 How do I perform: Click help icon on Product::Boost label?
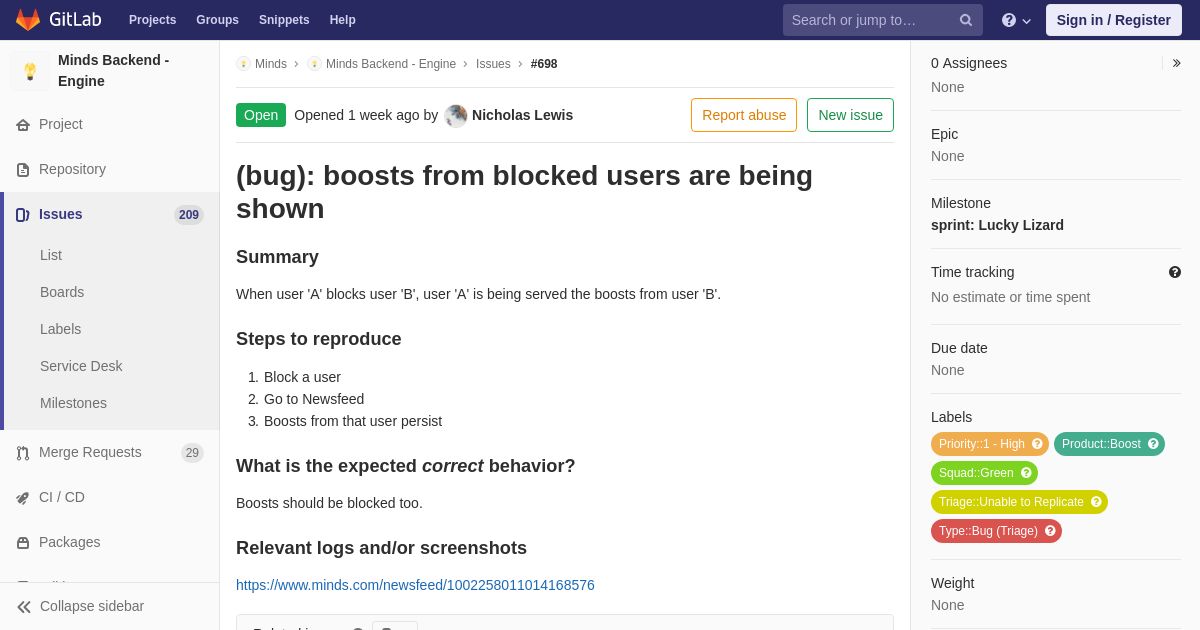click(1153, 444)
